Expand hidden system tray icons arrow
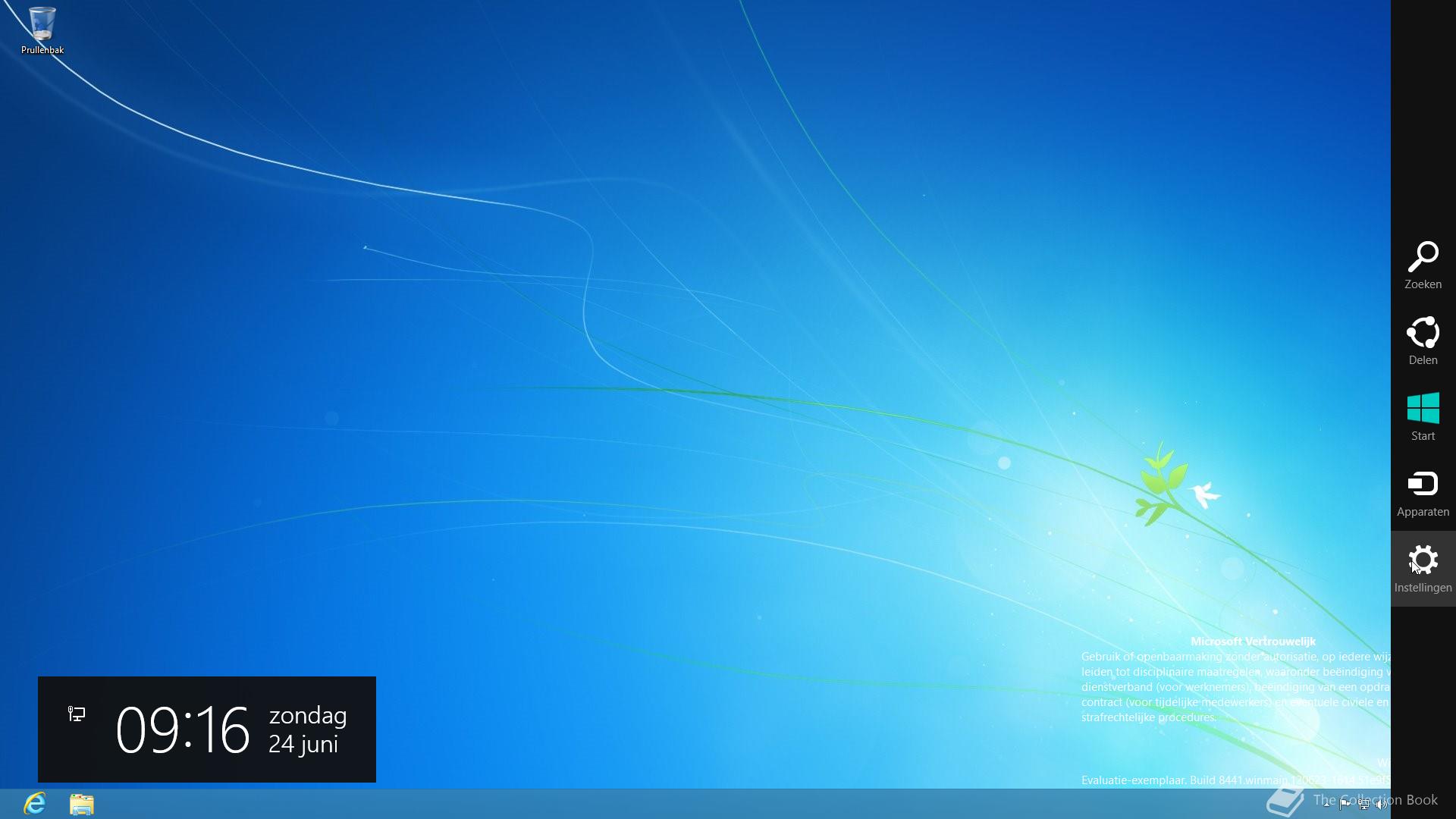Viewport: 1456px width, 819px height. click(1326, 804)
